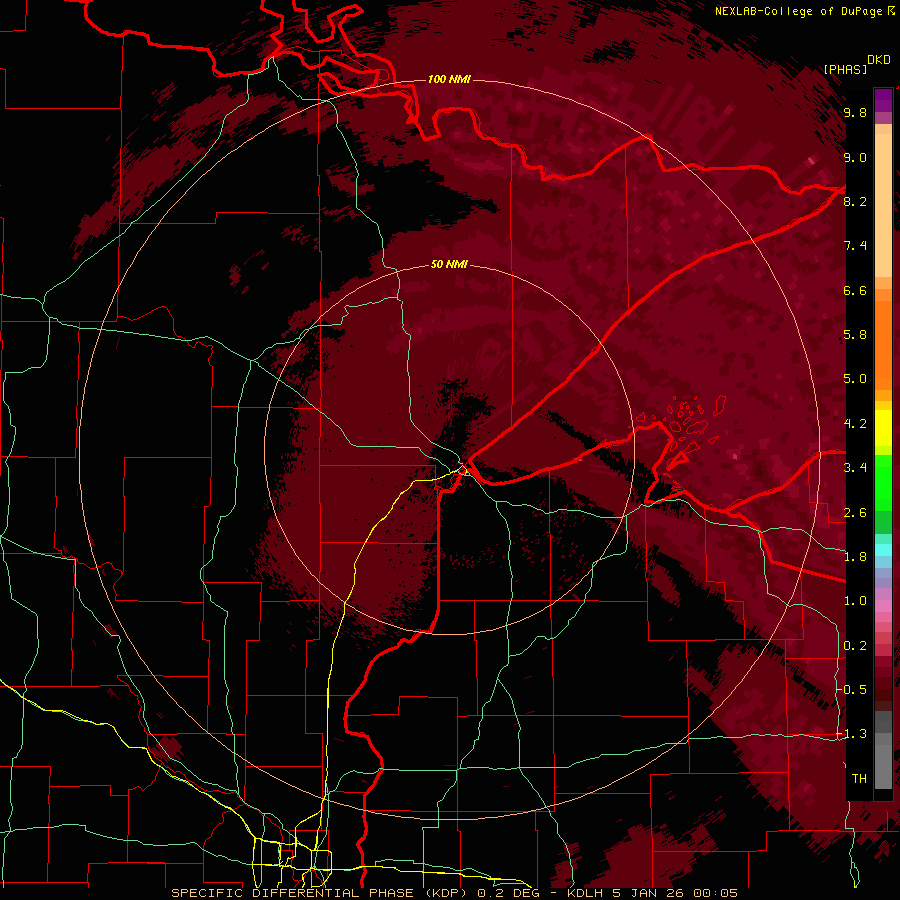Pick the -0.5 value on the legend
This screenshot has width=900, height=900.
point(852,690)
